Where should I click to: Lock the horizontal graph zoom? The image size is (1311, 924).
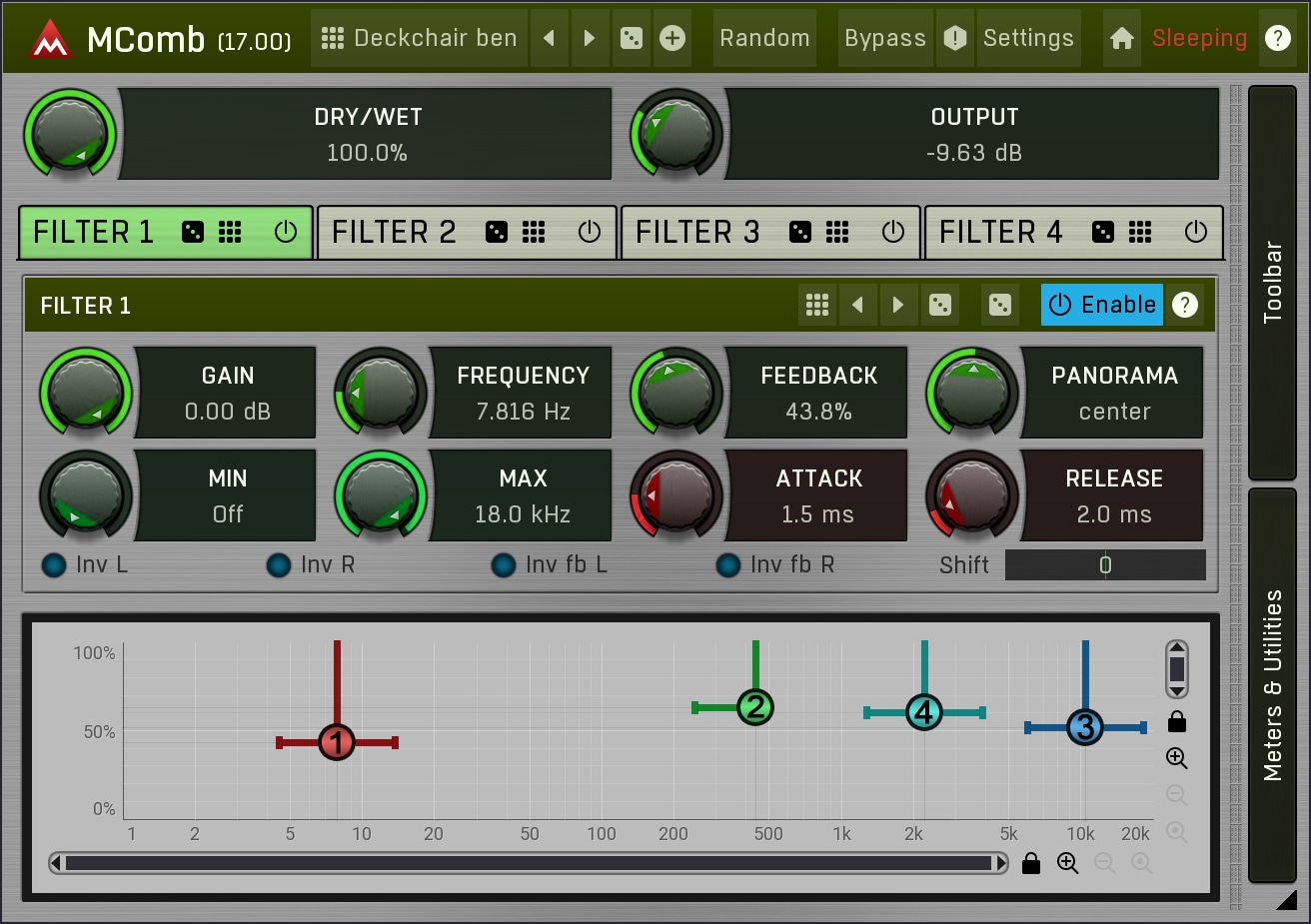1031,863
